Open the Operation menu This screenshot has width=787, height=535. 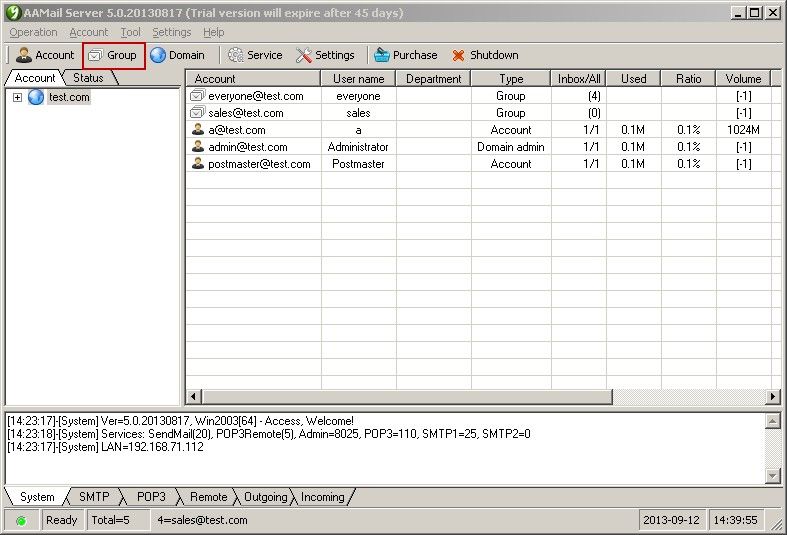coord(33,32)
